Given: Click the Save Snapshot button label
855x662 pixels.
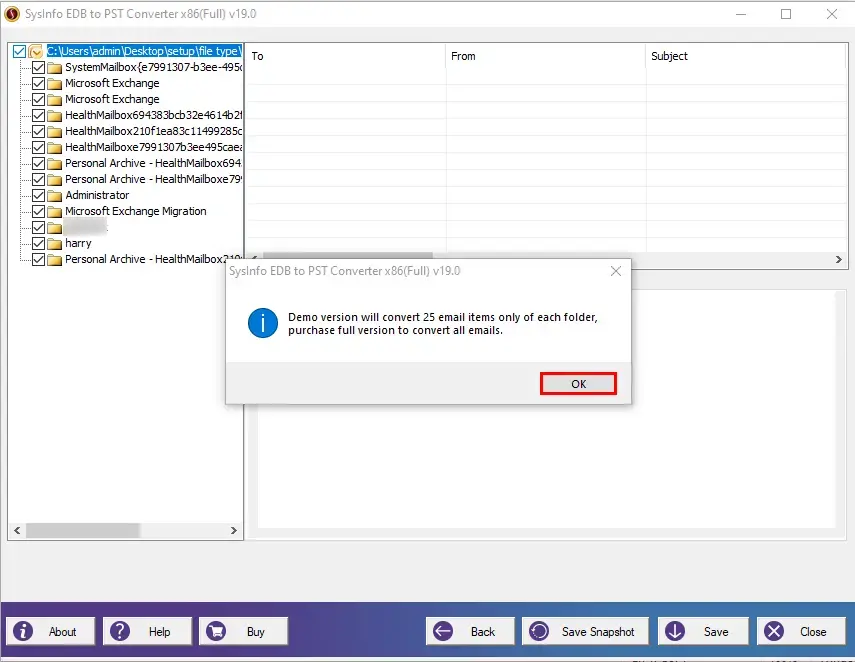Looking at the screenshot, I should point(598,631).
